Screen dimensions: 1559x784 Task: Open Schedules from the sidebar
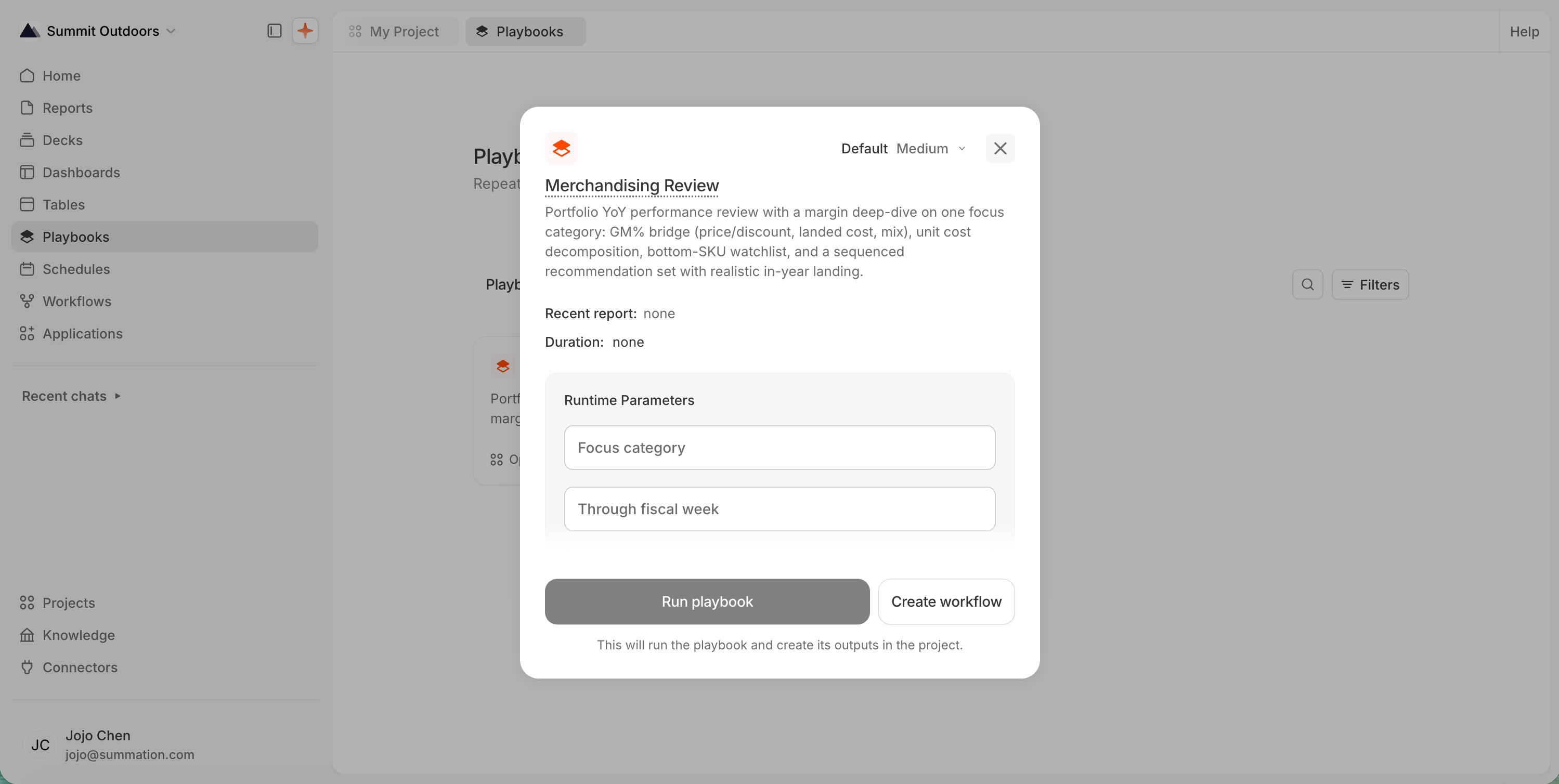point(165,269)
